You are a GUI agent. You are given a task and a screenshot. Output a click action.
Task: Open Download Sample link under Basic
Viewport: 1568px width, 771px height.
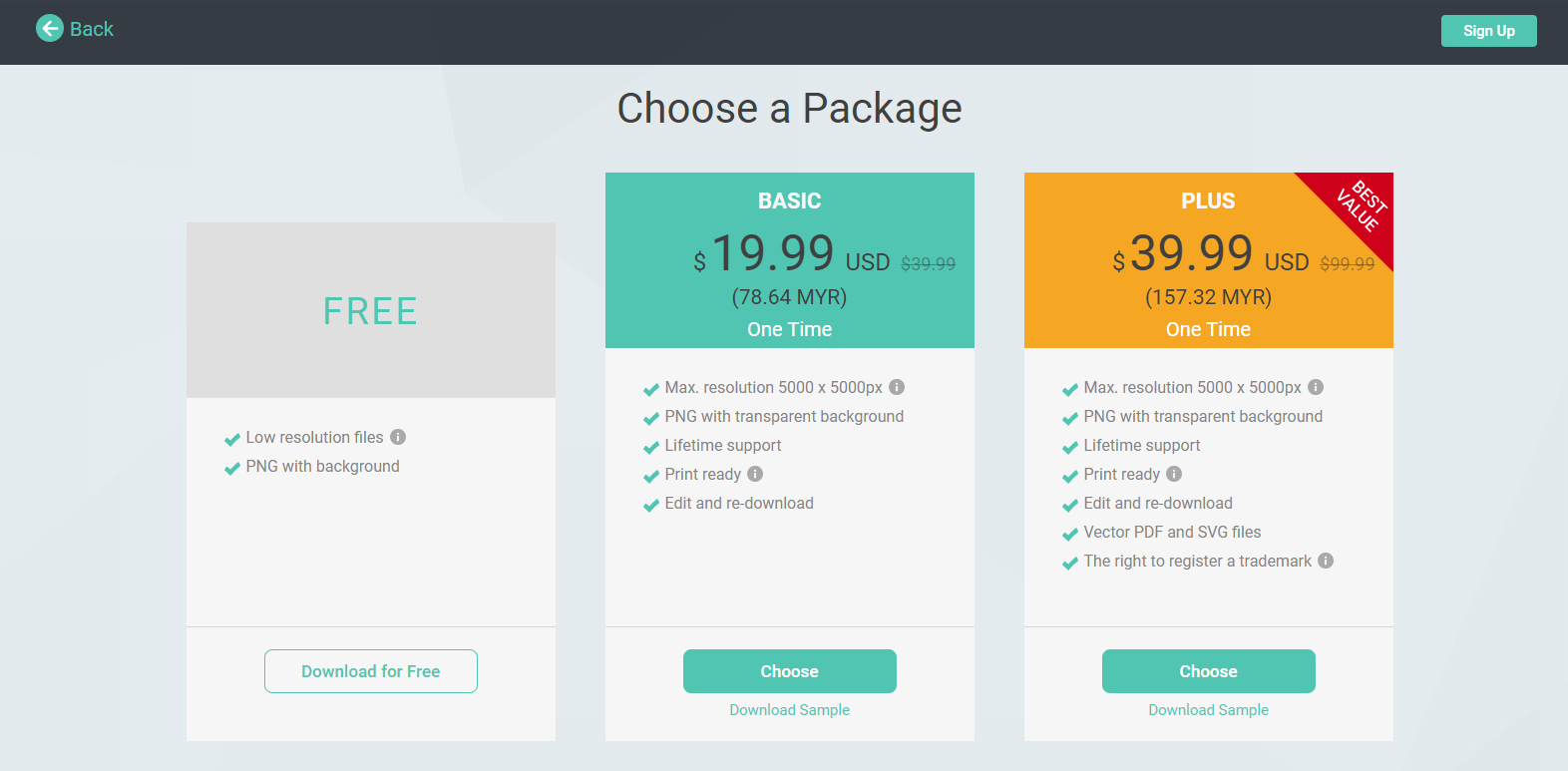pos(789,710)
